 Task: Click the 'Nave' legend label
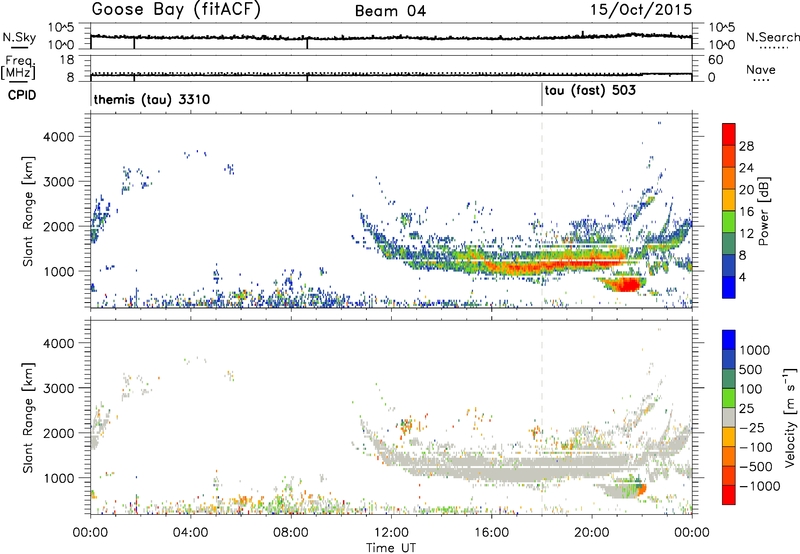[761, 69]
